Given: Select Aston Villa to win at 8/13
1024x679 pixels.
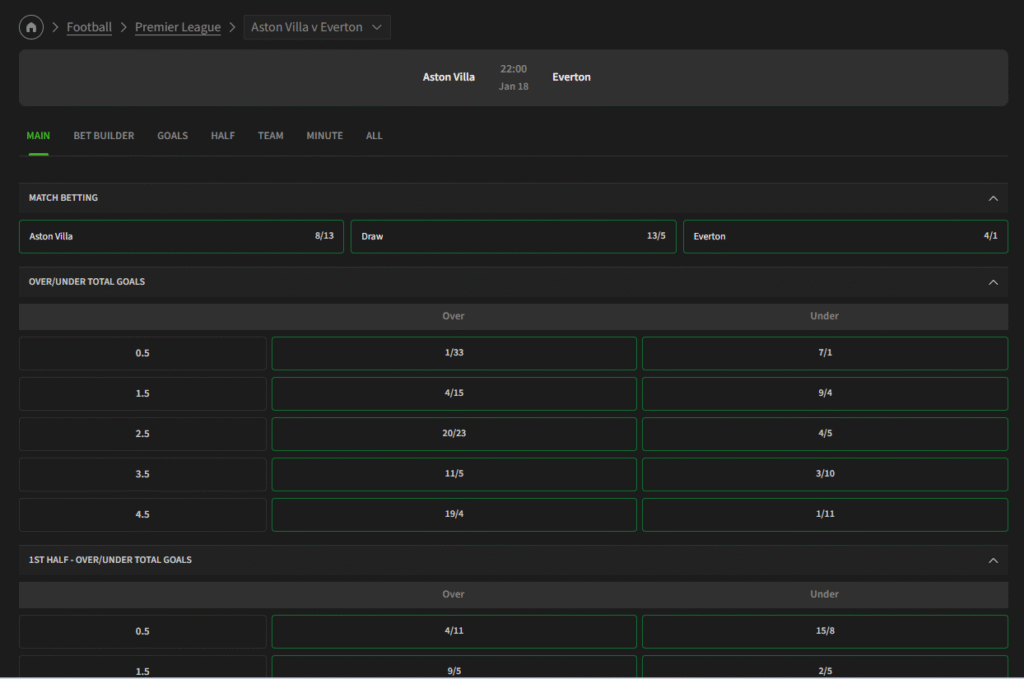Looking at the screenshot, I should coord(181,236).
